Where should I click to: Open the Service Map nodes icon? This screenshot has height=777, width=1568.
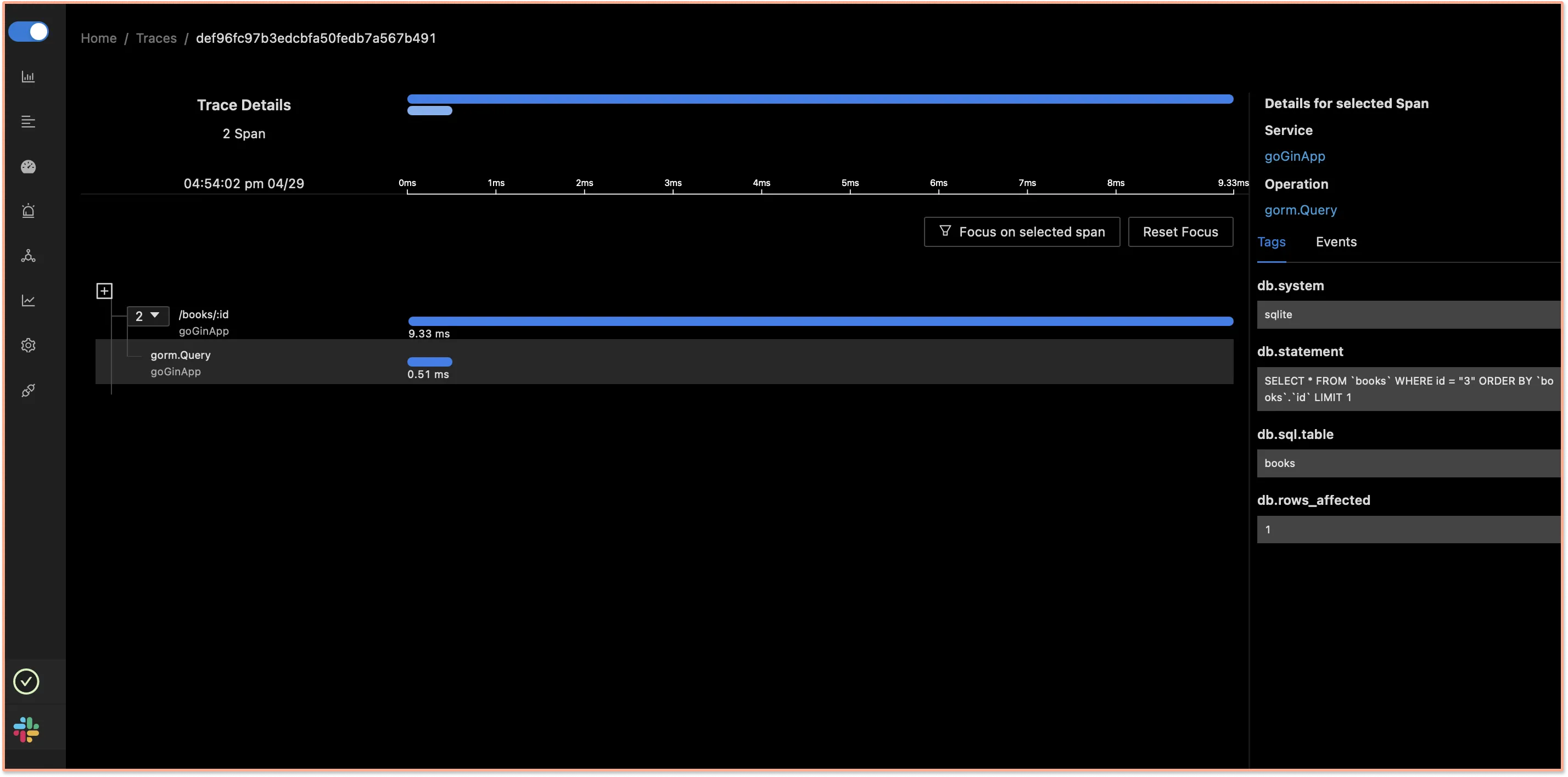28,256
